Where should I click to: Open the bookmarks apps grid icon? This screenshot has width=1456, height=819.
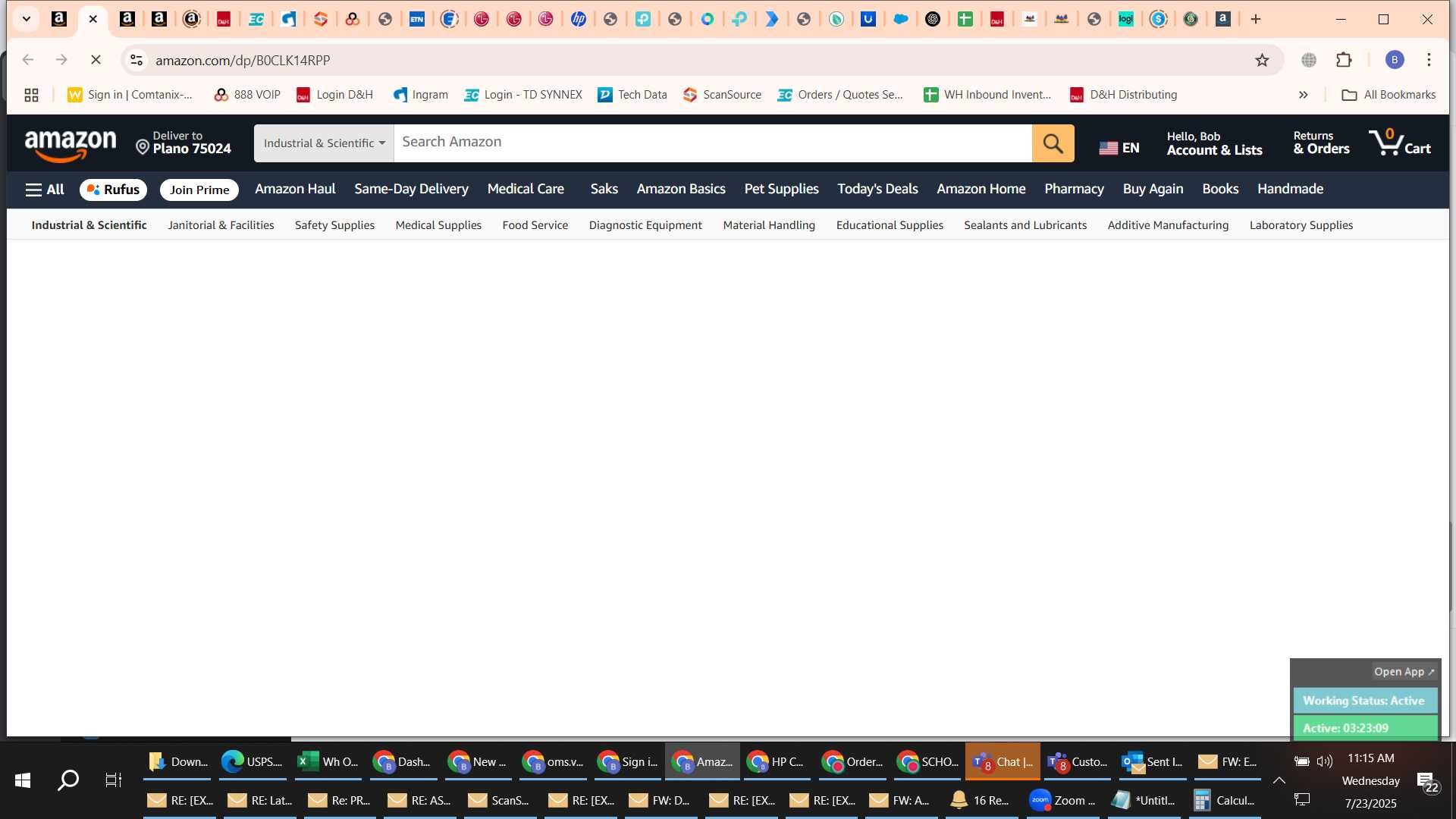click(x=31, y=95)
